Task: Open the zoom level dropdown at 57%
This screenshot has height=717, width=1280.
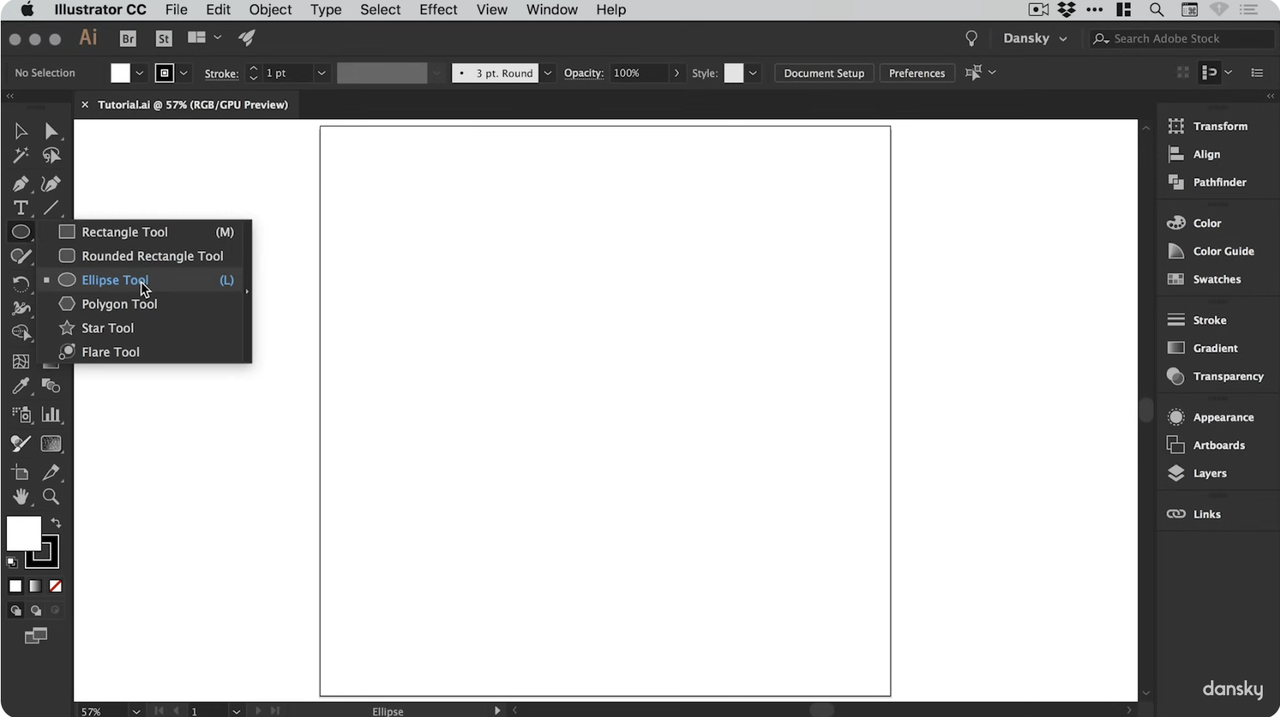Action: tap(136, 711)
